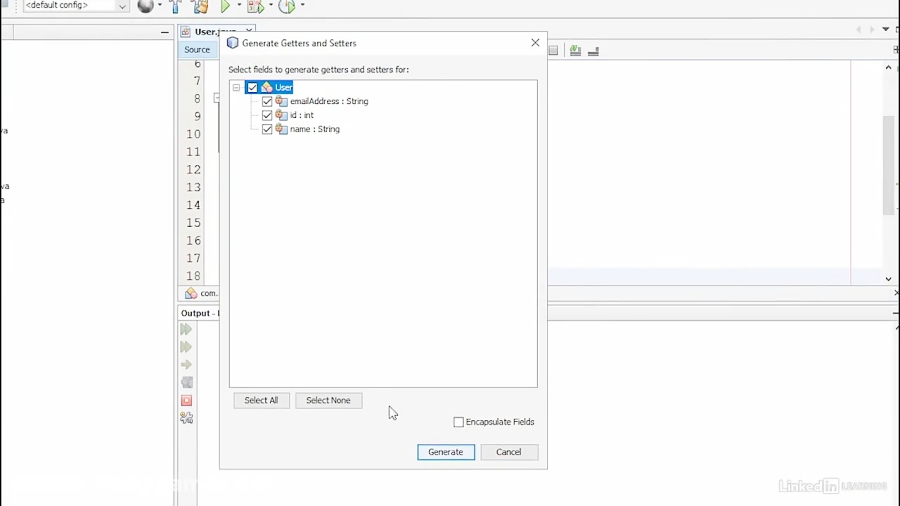The image size is (900, 506).
Task: Uncheck the name : String checkbox
Action: (x=267, y=129)
